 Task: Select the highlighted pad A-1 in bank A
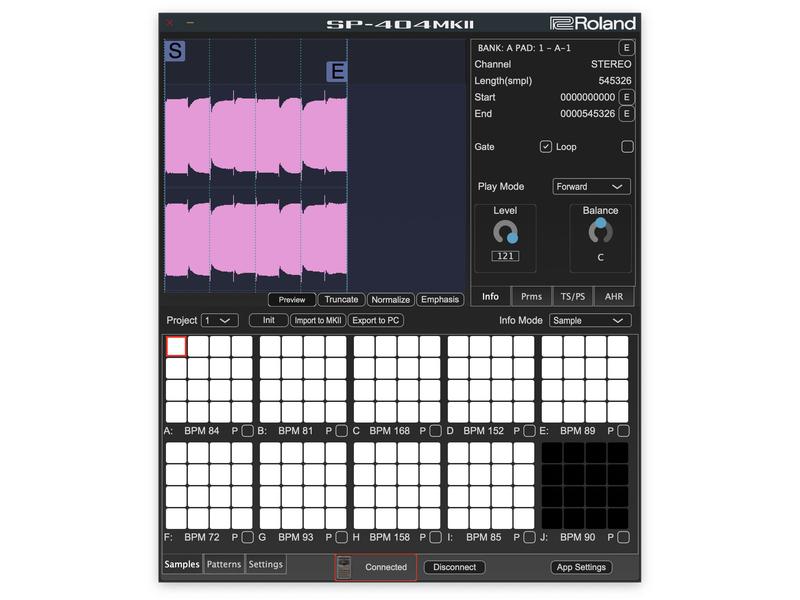coord(177,346)
